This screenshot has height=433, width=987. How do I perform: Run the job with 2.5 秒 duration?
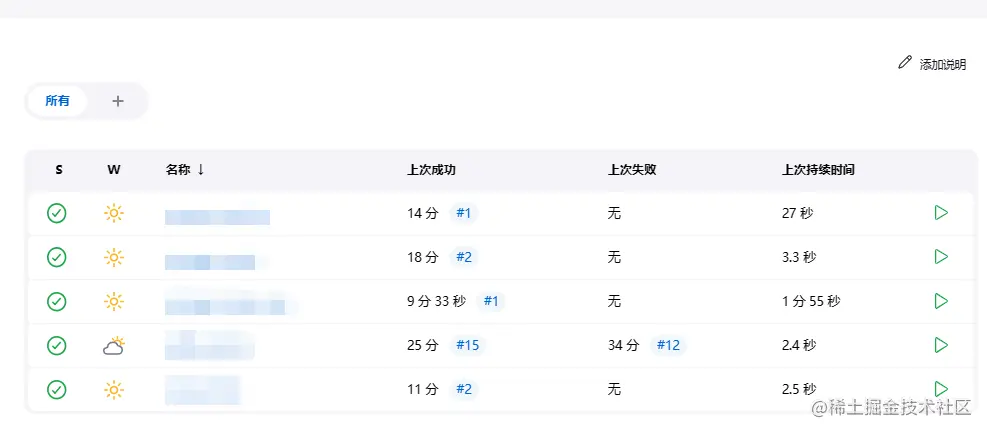click(x=940, y=389)
